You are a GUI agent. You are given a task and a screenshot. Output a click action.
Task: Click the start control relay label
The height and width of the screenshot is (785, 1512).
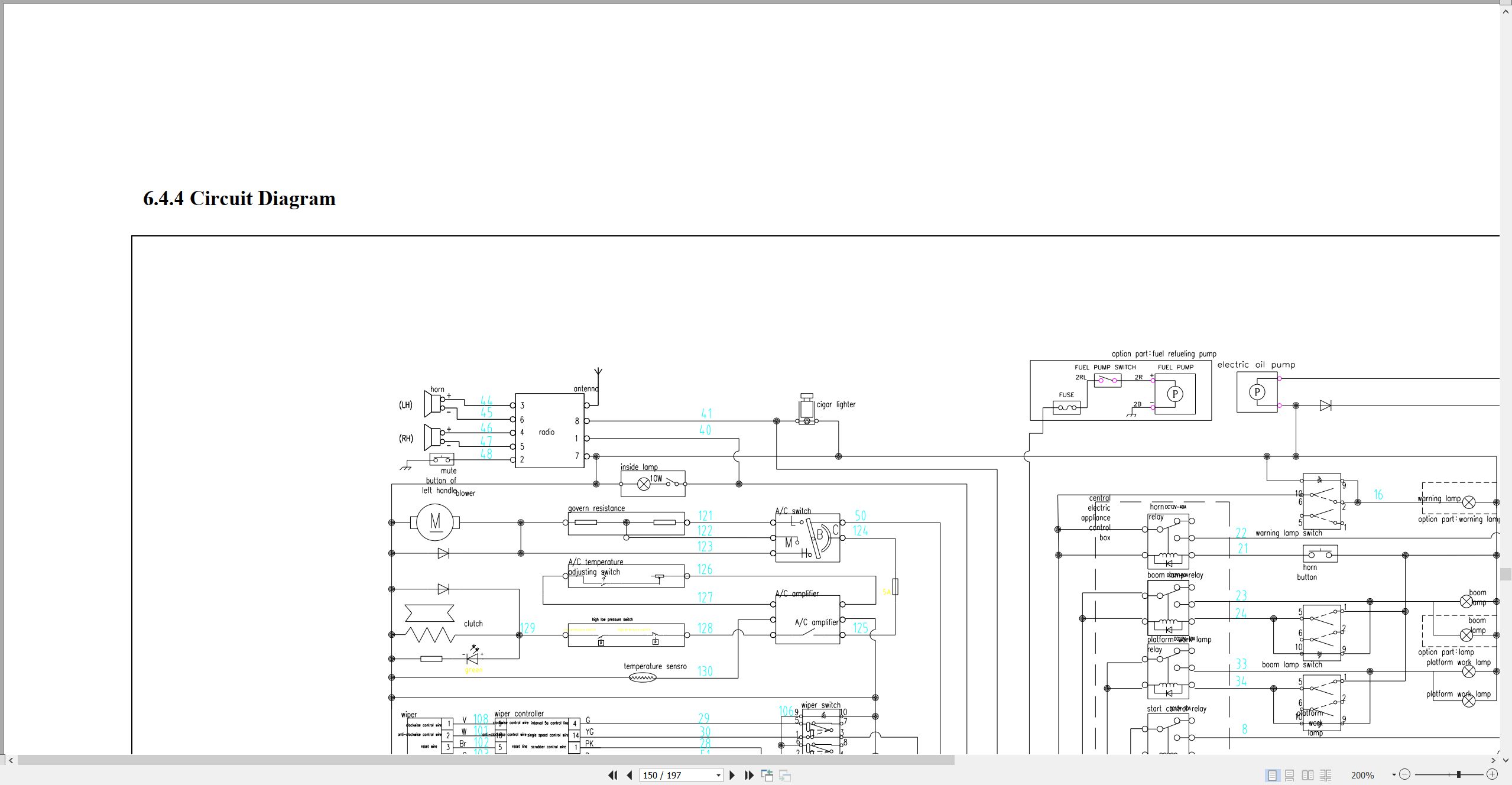point(1176,709)
